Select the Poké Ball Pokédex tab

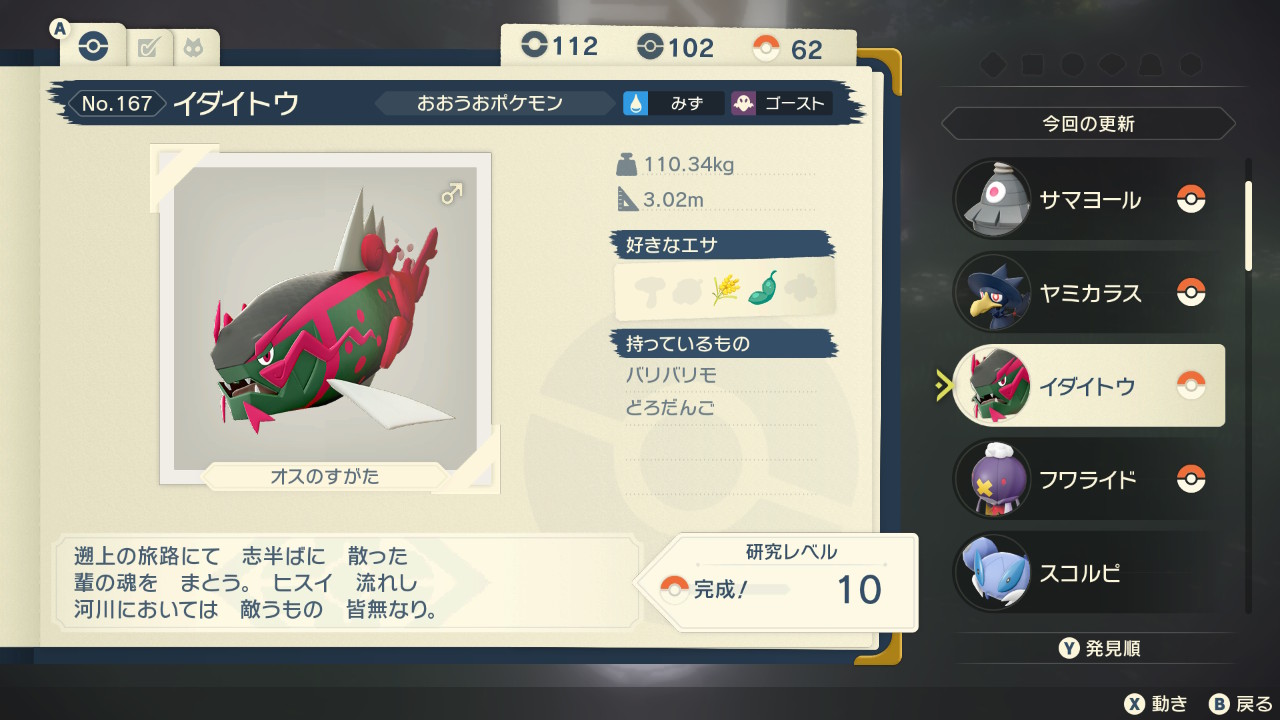93,47
